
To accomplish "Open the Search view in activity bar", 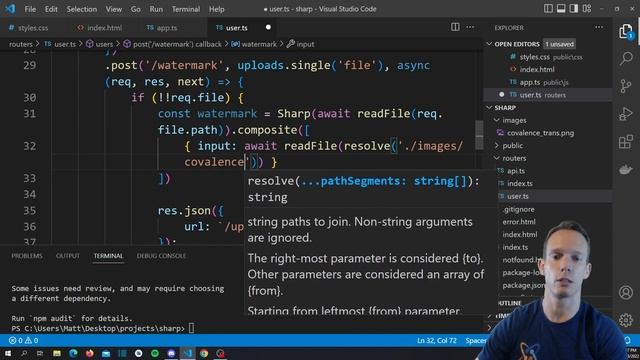I will pos(626,58).
